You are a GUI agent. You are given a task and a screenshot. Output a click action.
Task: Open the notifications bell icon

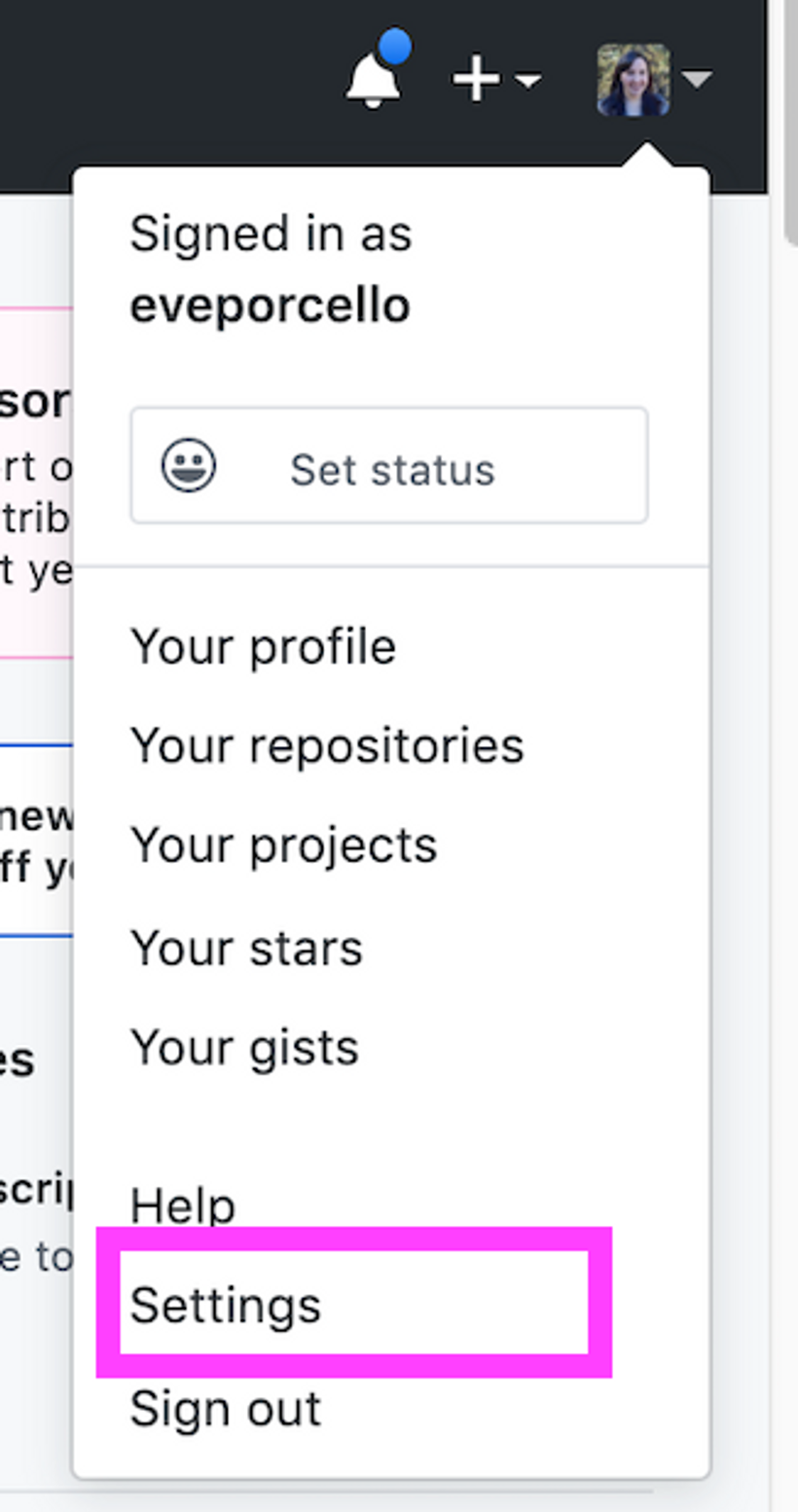374,80
